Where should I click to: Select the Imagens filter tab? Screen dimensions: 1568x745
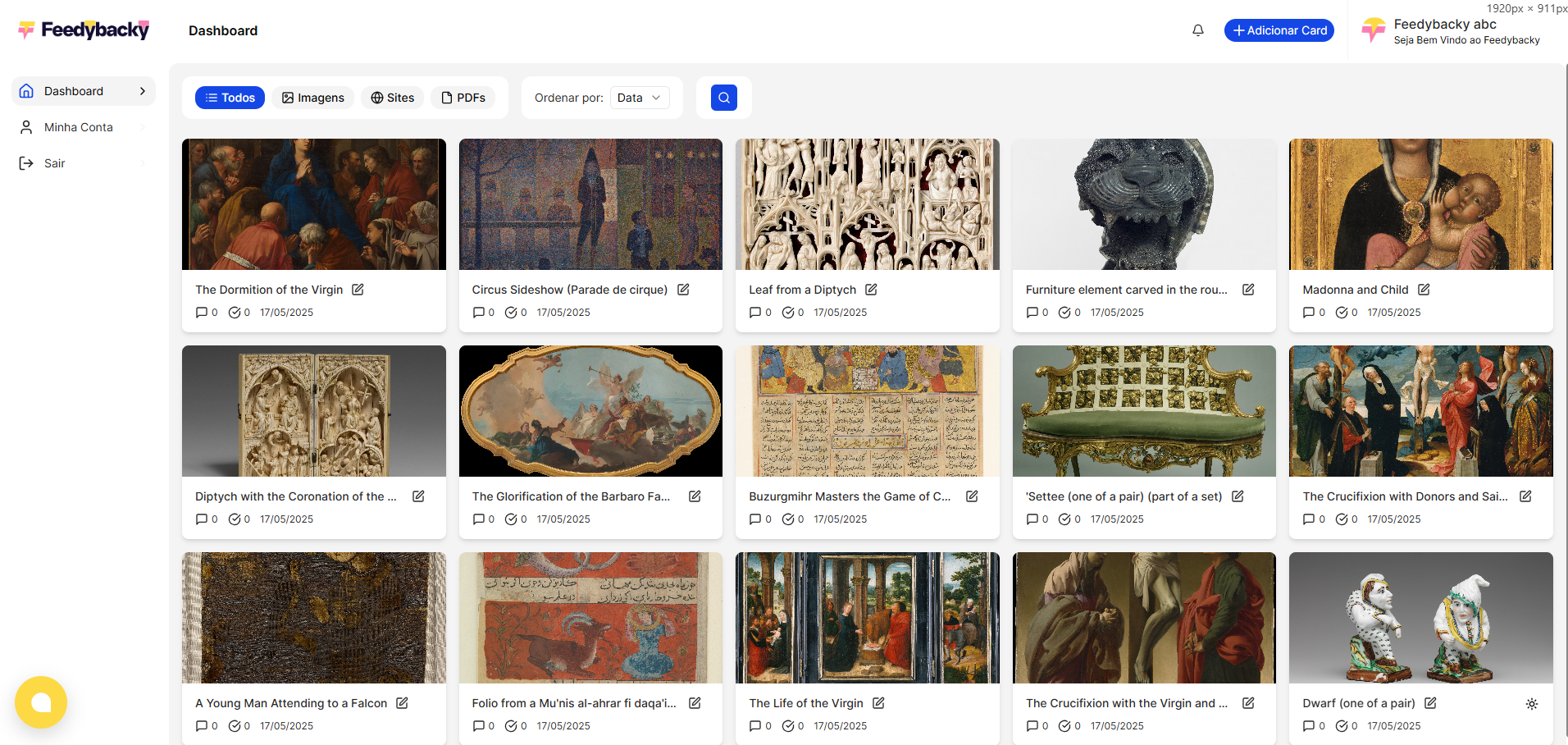coord(313,98)
